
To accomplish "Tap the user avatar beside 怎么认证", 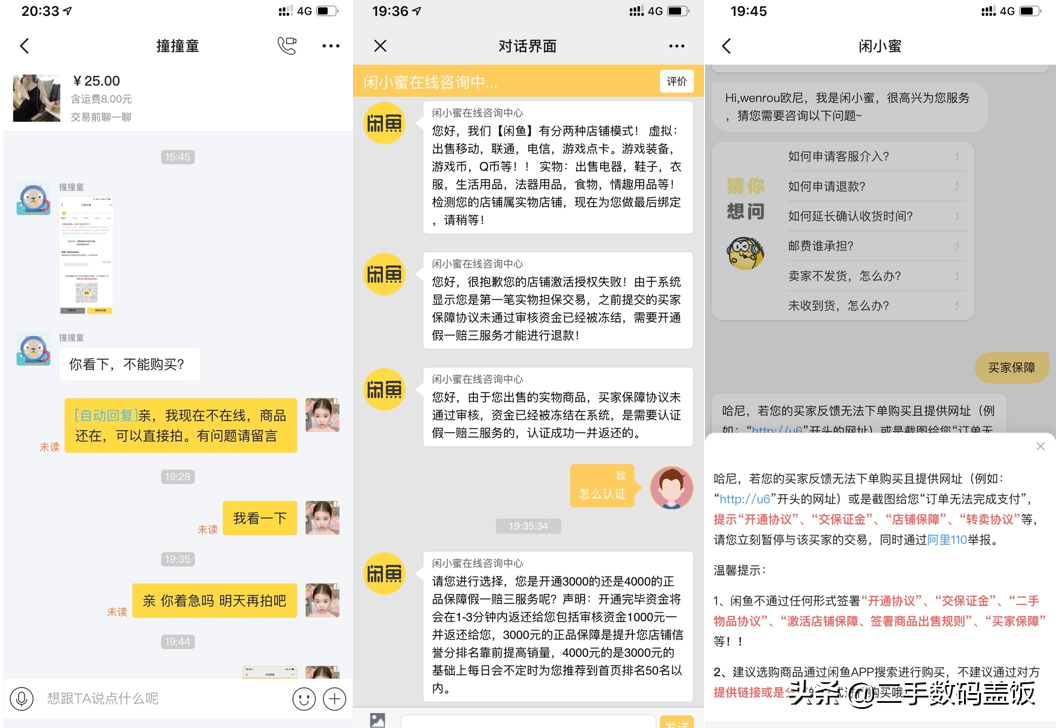I will coord(671,487).
